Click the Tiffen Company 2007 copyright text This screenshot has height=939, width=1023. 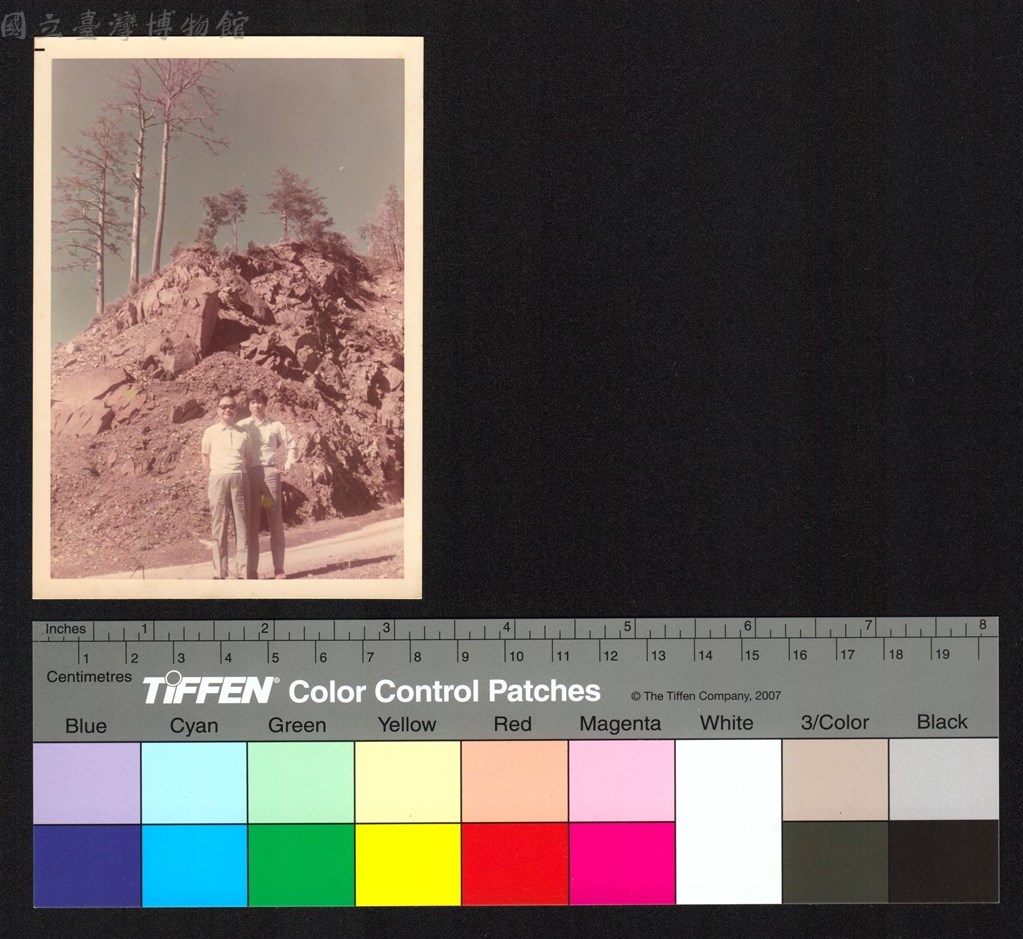click(x=706, y=696)
